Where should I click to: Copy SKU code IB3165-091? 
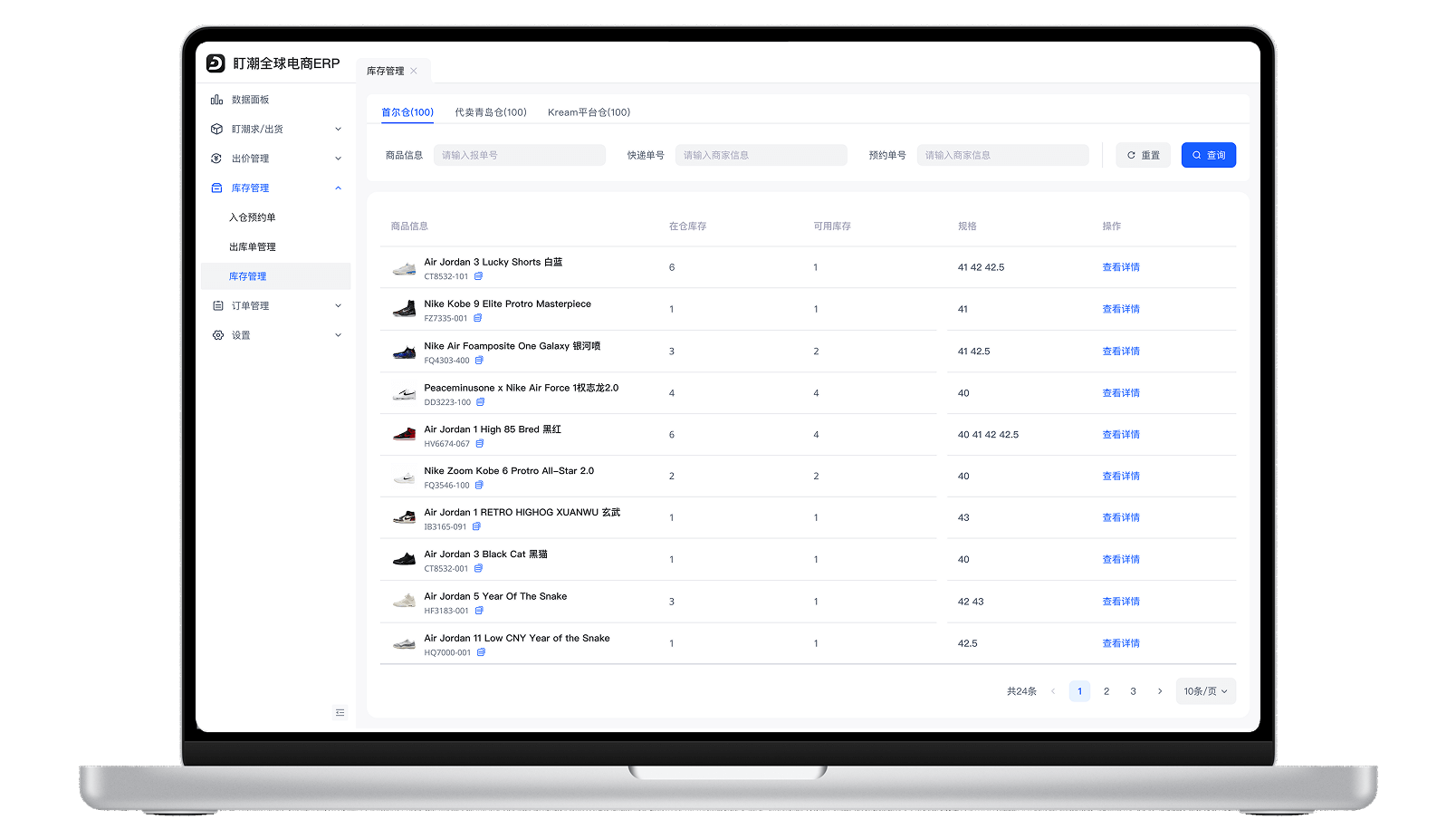476,526
